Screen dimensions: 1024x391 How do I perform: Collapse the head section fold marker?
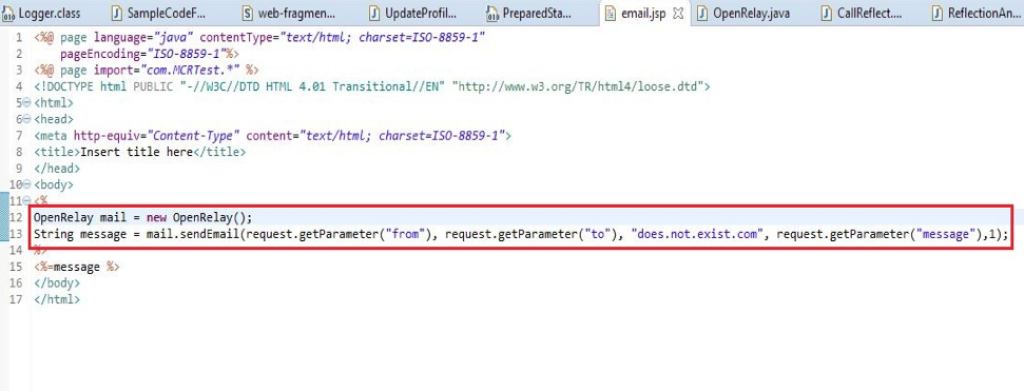(x=27, y=119)
